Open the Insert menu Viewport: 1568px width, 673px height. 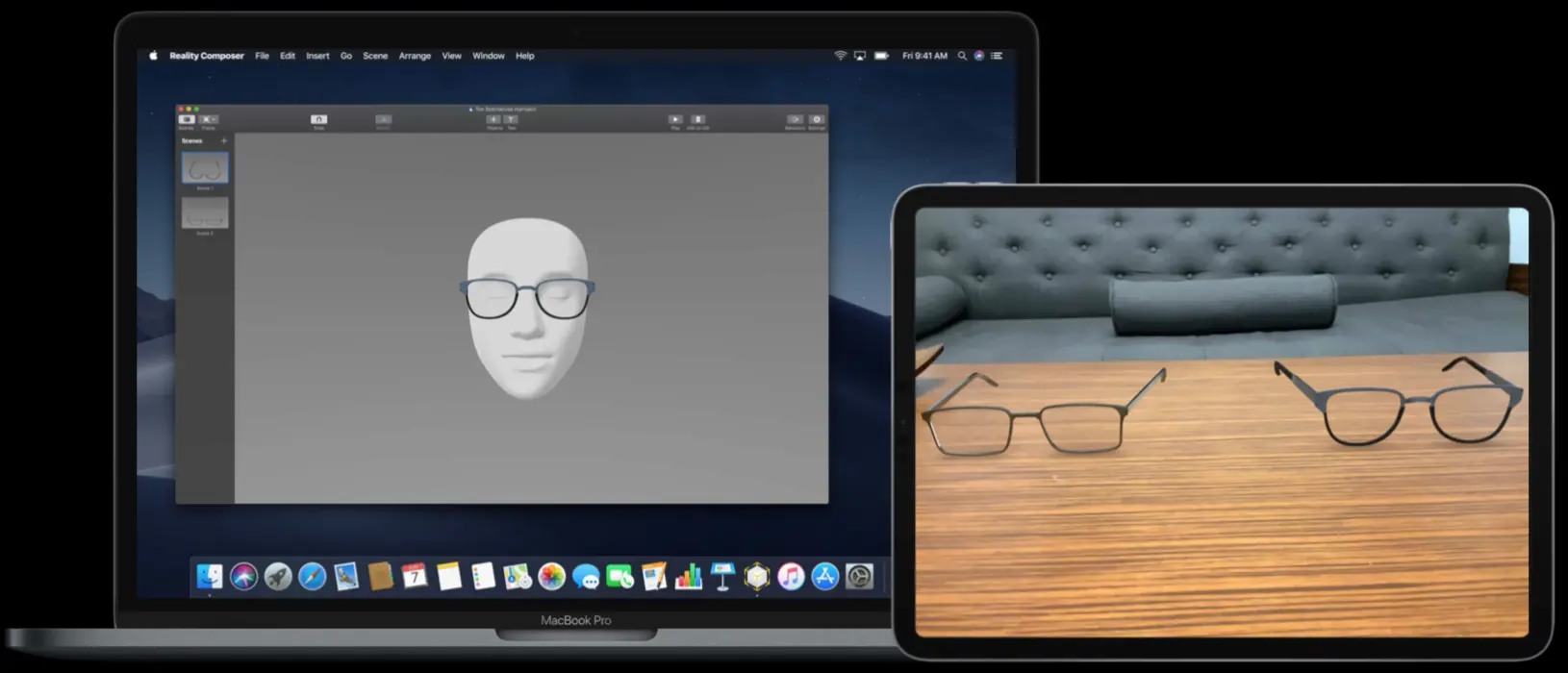click(317, 56)
